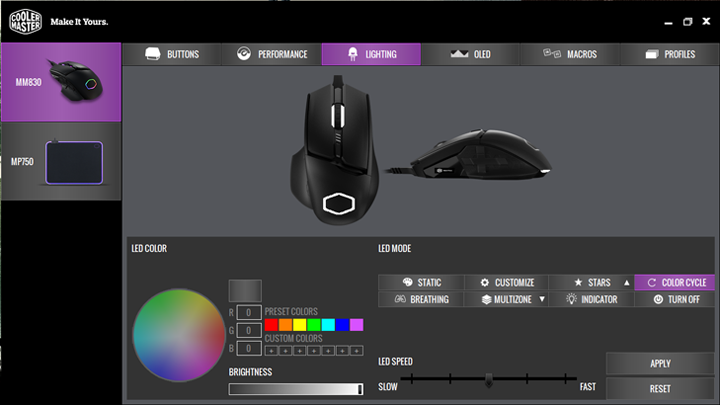The image size is (720, 405).
Task: Enable the Stars LED mode
Action: (x=591, y=283)
